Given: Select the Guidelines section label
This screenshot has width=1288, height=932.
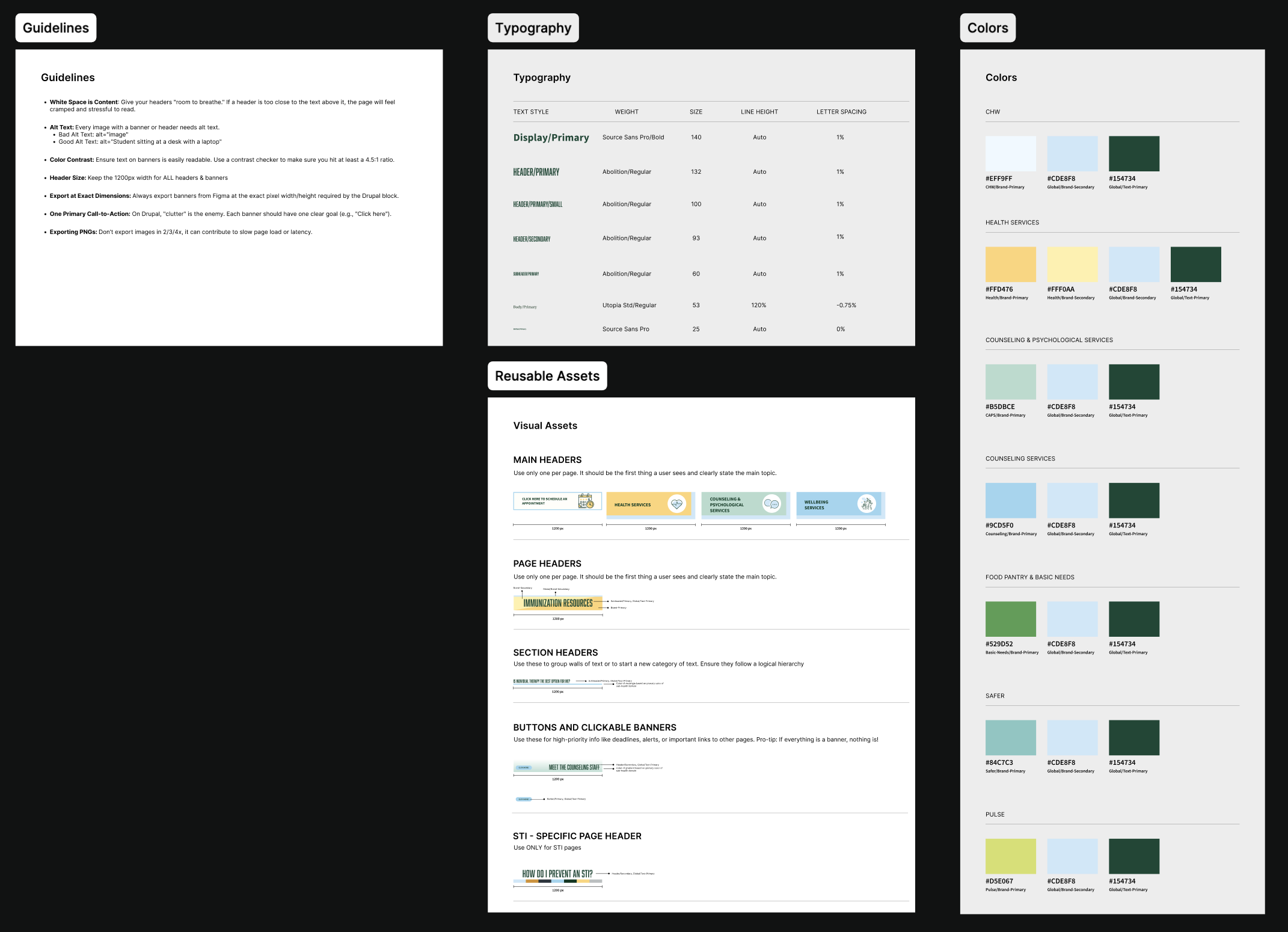Looking at the screenshot, I should 55,28.
